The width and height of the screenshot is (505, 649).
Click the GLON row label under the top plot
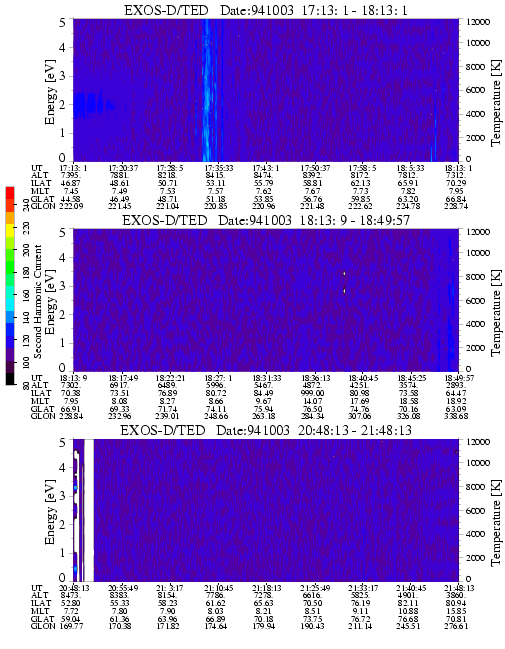[43, 206]
